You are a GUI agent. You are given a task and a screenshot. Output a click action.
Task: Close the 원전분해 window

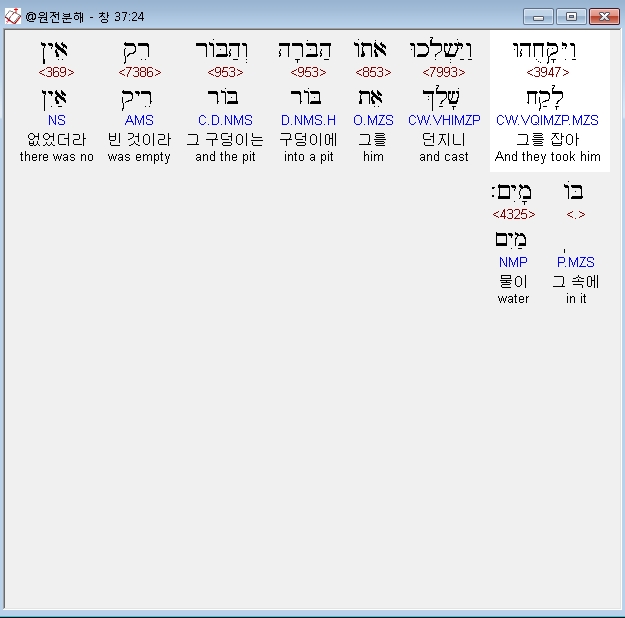click(604, 17)
